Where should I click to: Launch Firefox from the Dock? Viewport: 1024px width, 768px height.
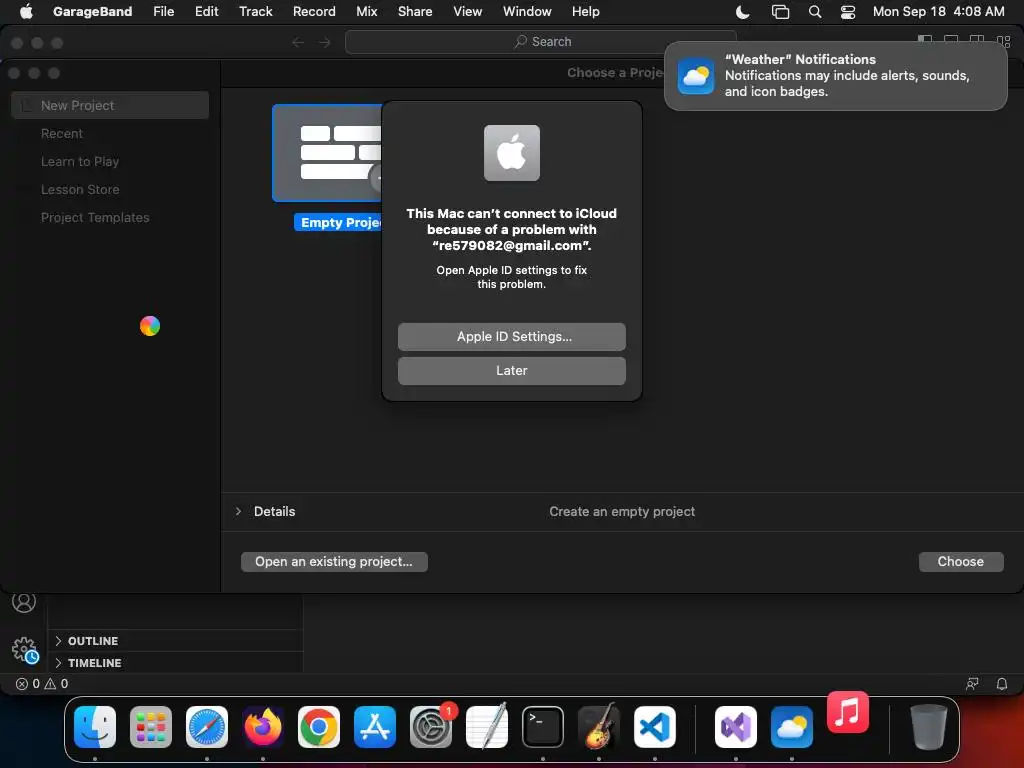263,727
